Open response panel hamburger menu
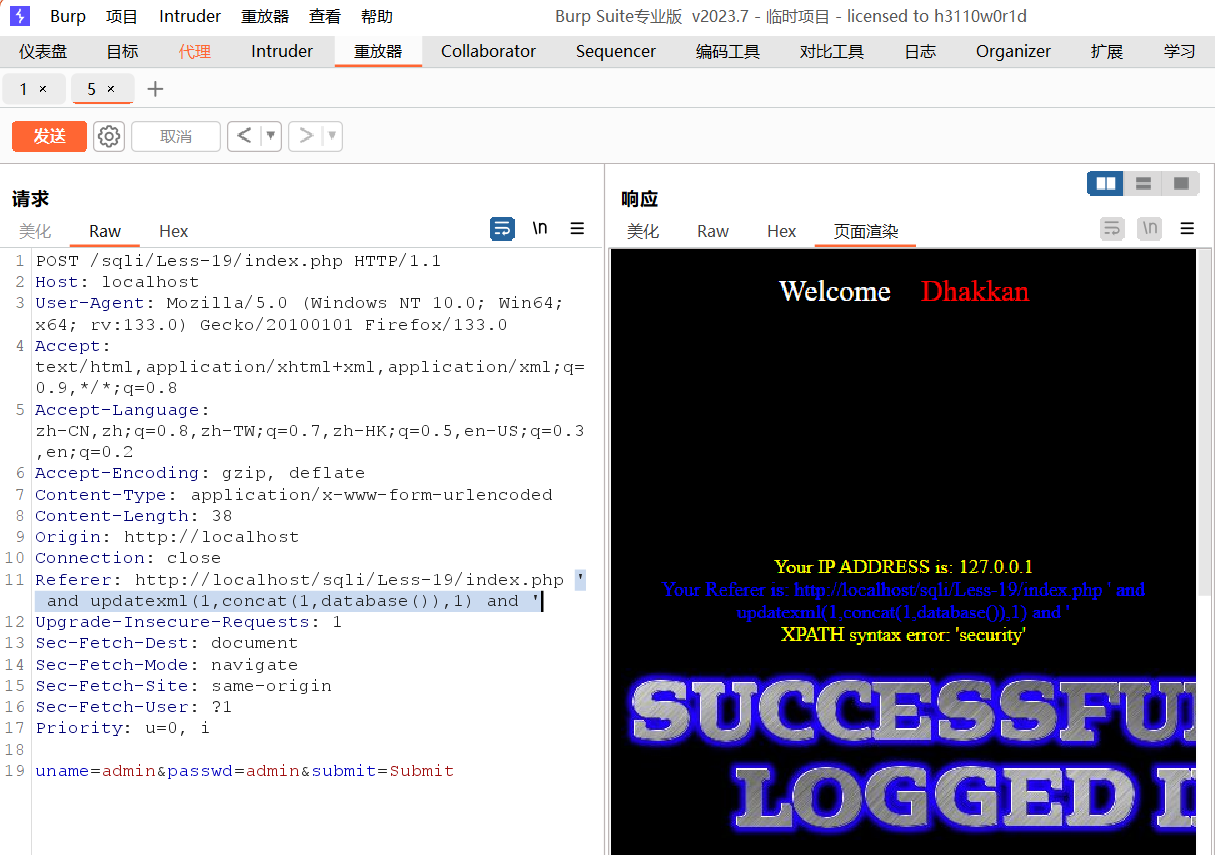1215x855 pixels. pyautogui.click(x=1187, y=229)
